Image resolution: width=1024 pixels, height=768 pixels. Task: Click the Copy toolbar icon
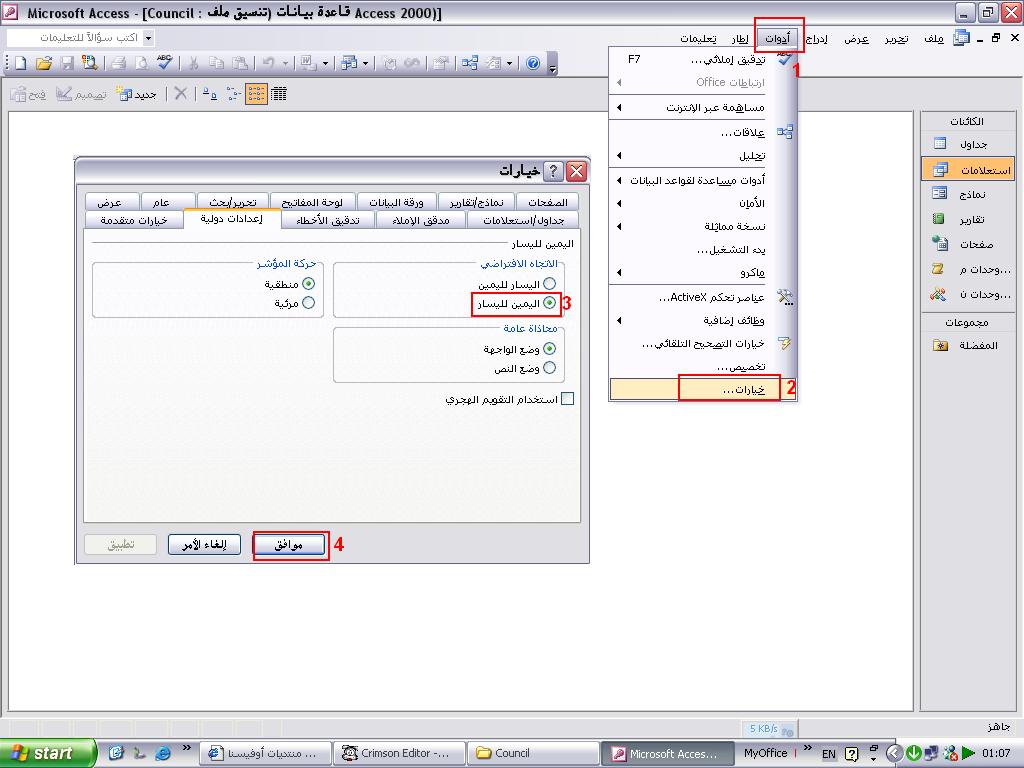(x=216, y=63)
